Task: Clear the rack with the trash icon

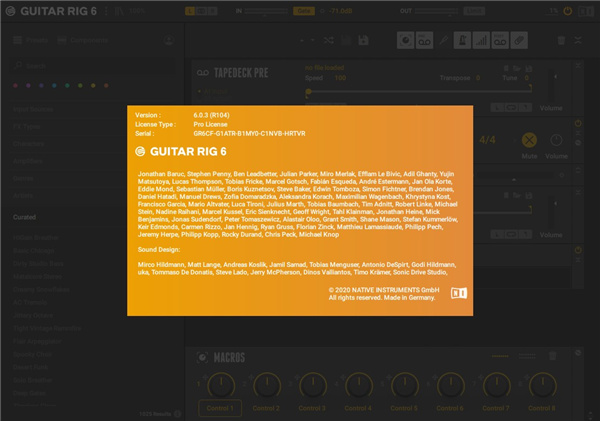Action: pos(561,40)
